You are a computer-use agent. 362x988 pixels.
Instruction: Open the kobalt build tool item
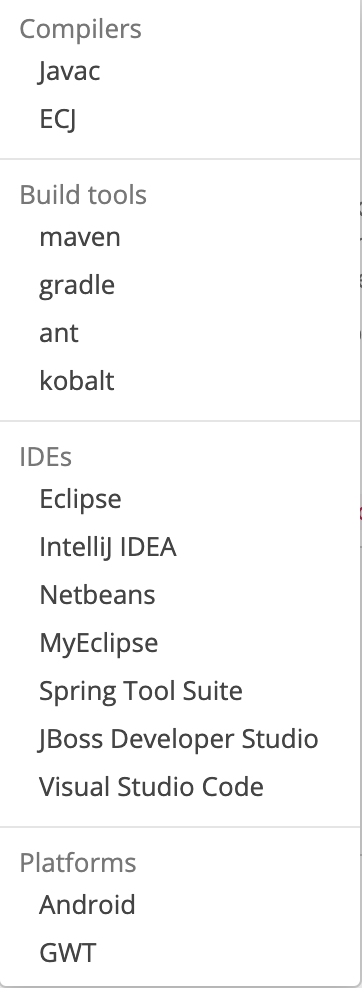(77, 381)
